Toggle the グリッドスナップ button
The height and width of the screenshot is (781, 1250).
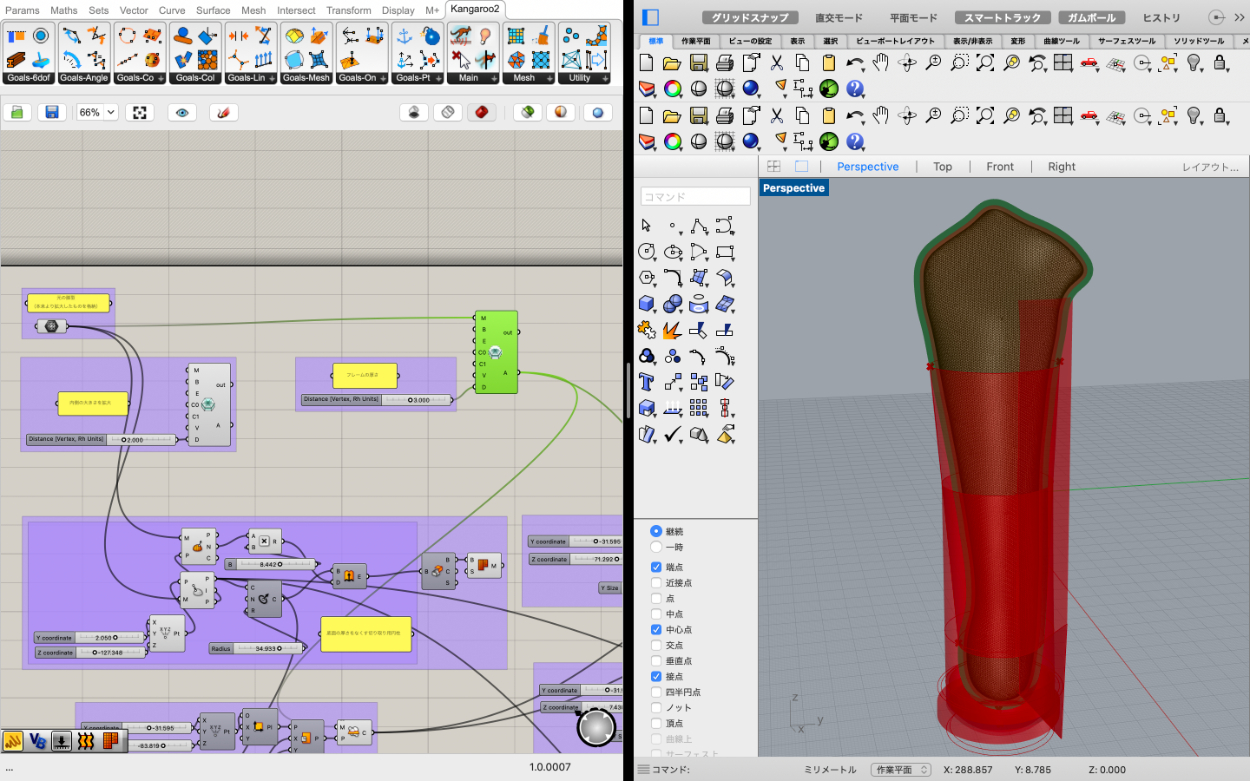click(x=750, y=18)
